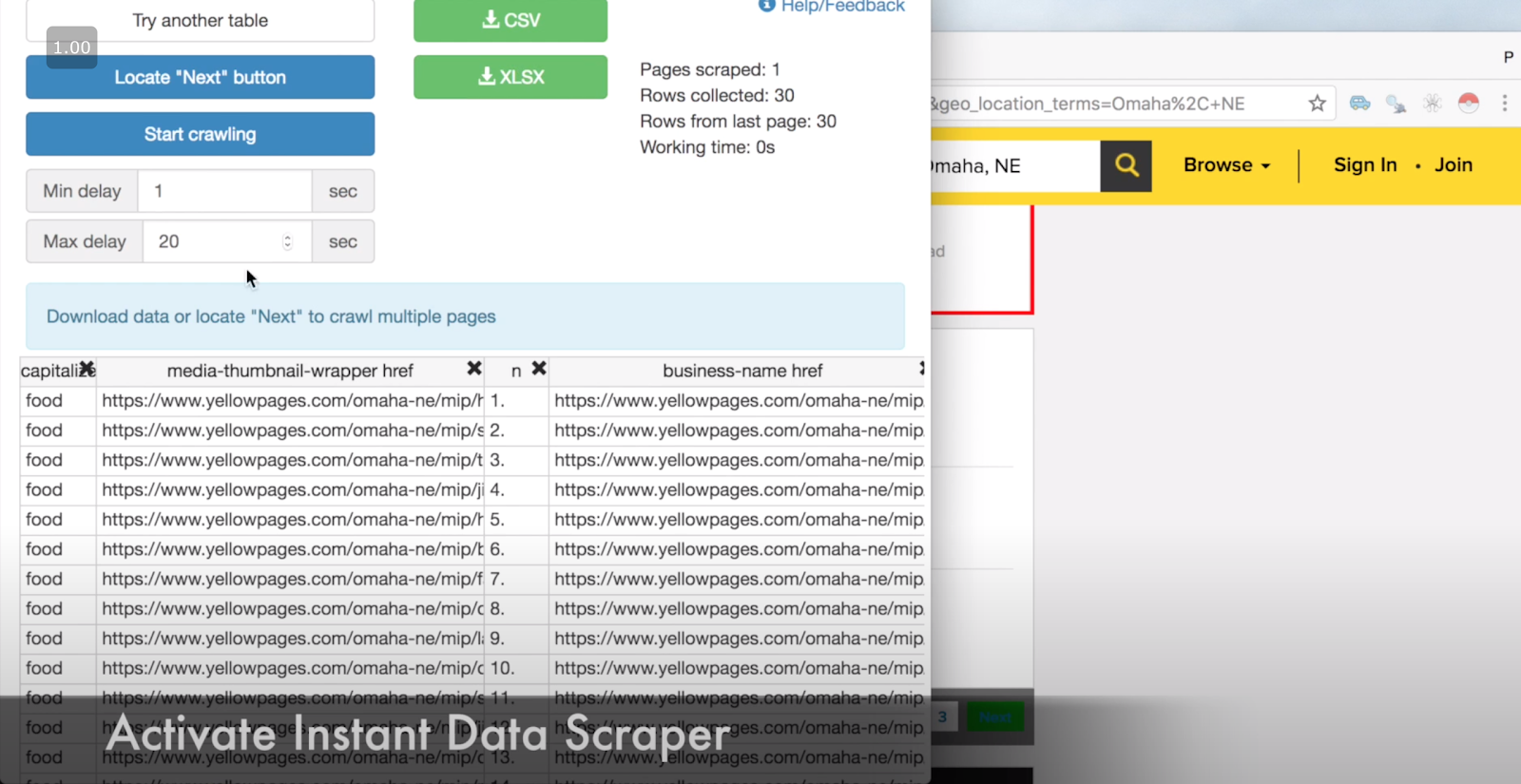Image resolution: width=1521 pixels, height=784 pixels.
Task: Click the satellite dish extension icon in Chrome
Action: point(1396,104)
